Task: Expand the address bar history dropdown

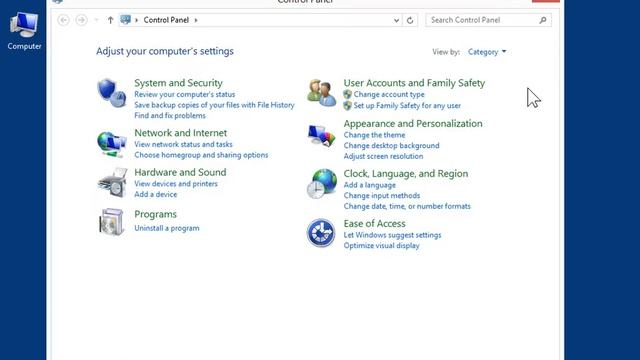Action: [396, 20]
